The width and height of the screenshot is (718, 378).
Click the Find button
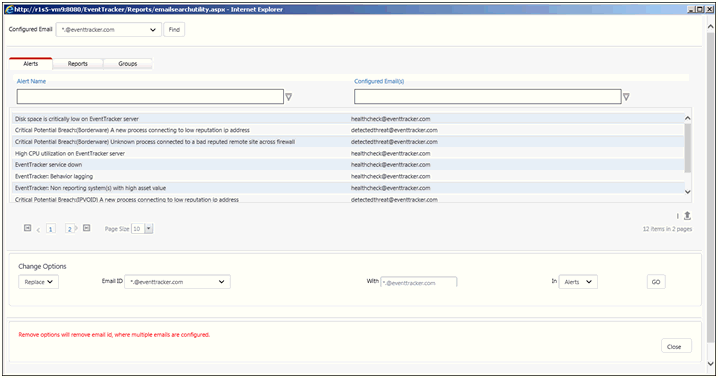point(174,30)
